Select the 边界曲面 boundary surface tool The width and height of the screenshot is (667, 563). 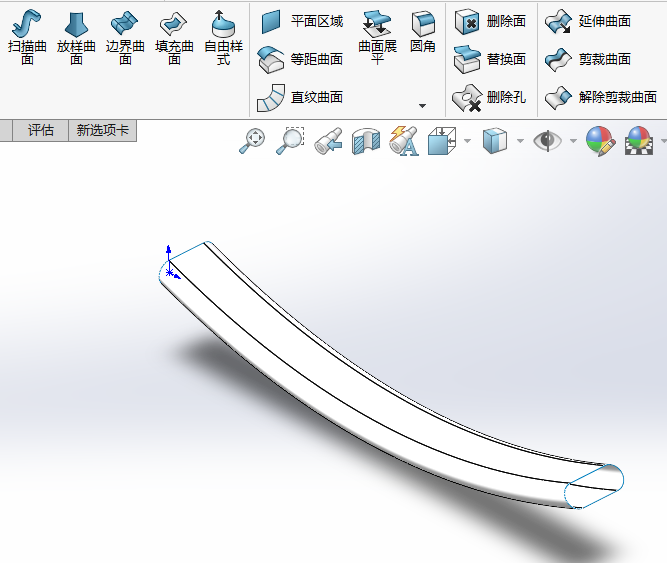(x=125, y=37)
